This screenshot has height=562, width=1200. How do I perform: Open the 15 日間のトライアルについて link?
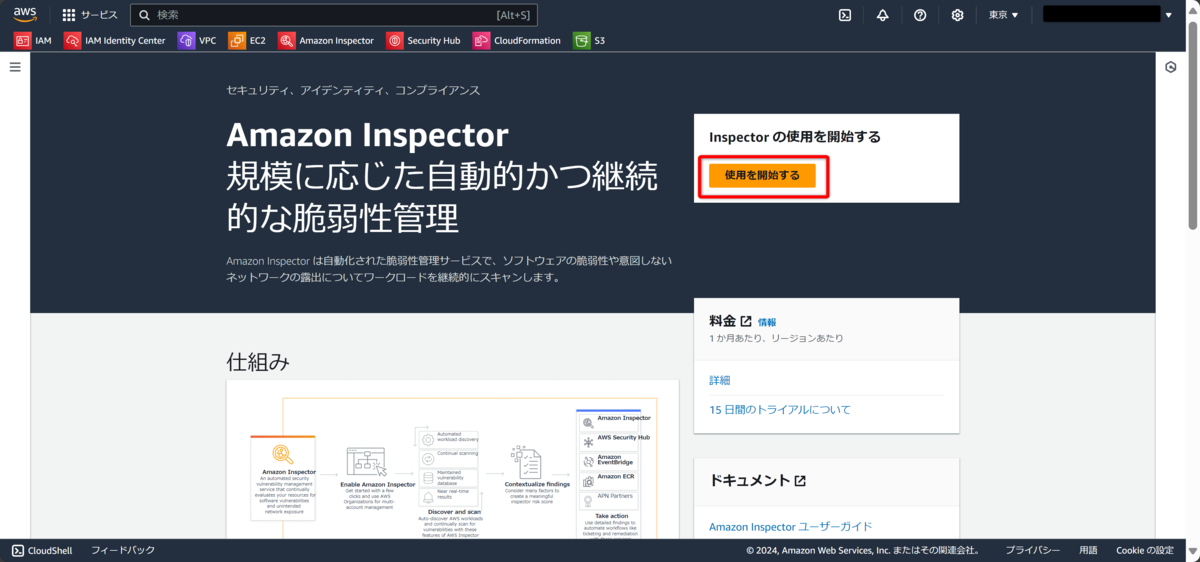point(780,410)
